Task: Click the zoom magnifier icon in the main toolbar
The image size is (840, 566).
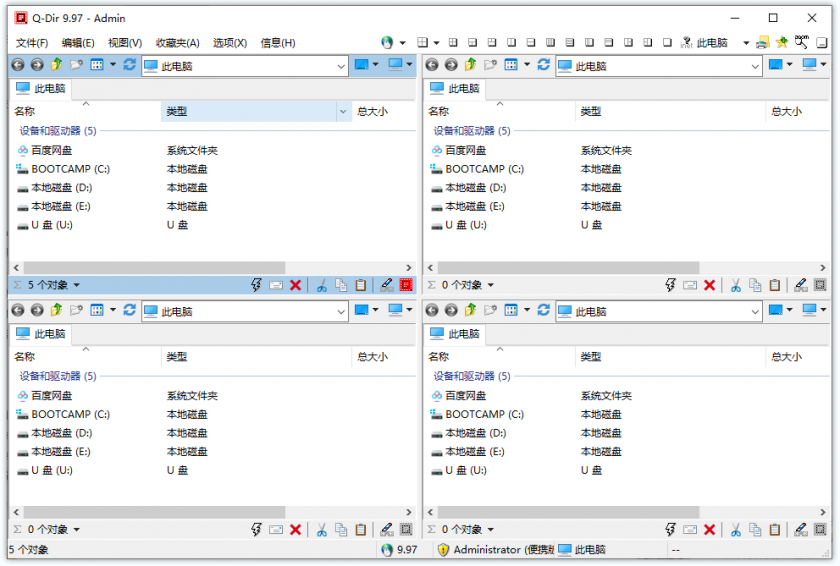Action: [x=801, y=42]
